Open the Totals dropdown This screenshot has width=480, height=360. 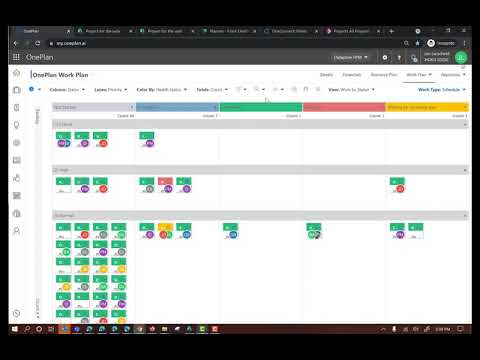click(x=212, y=90)
